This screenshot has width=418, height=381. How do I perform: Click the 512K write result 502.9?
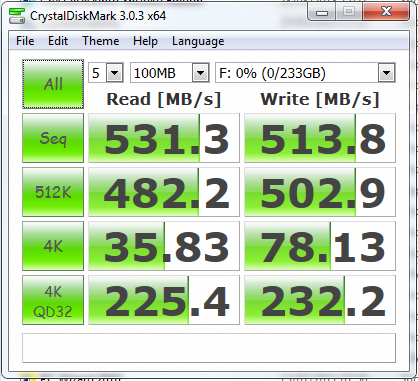point(320,192)
